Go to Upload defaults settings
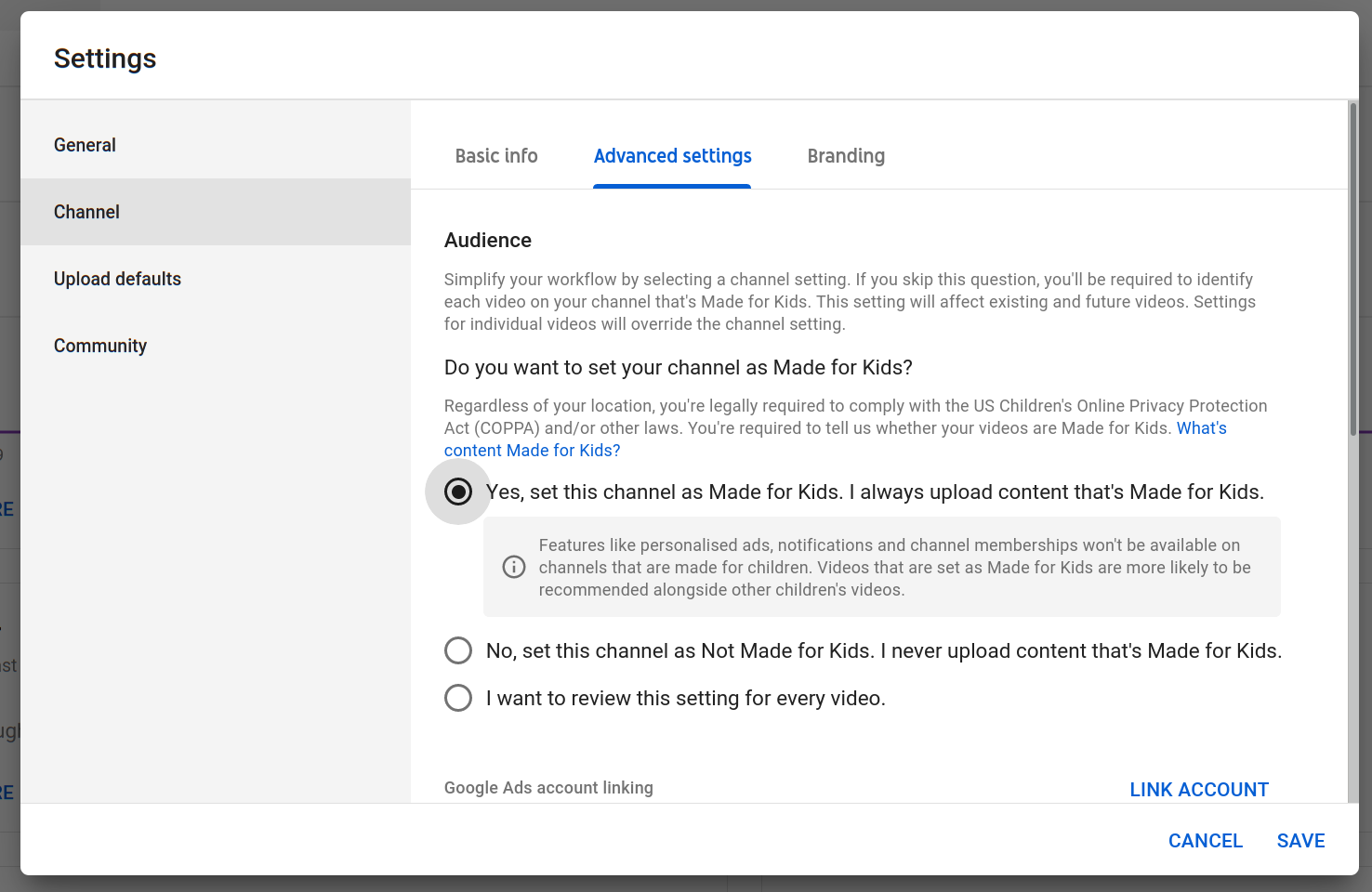The image size is (1372, 892). pyautogui.click(x=117, y=279)
